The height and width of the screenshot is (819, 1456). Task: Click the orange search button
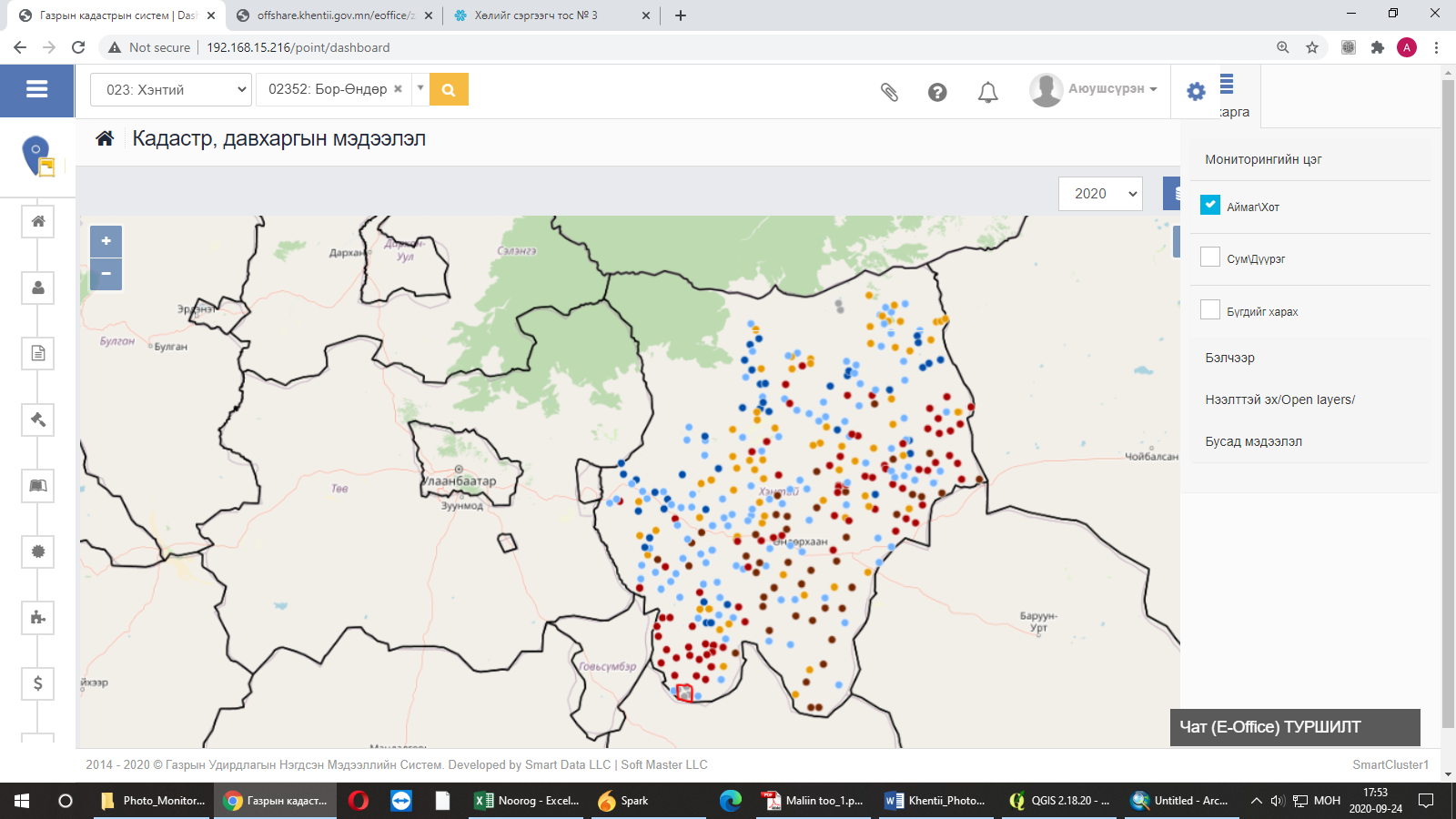pos(449,89)
